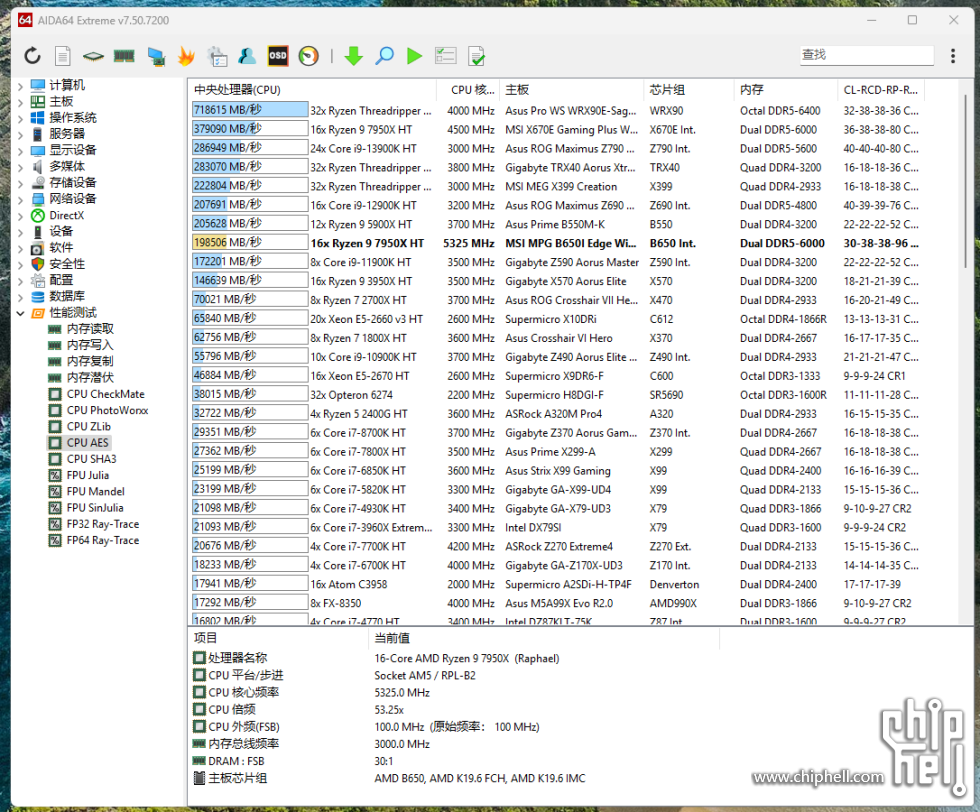Open the FPU Mandel benchmark

(x=96, y=492)
